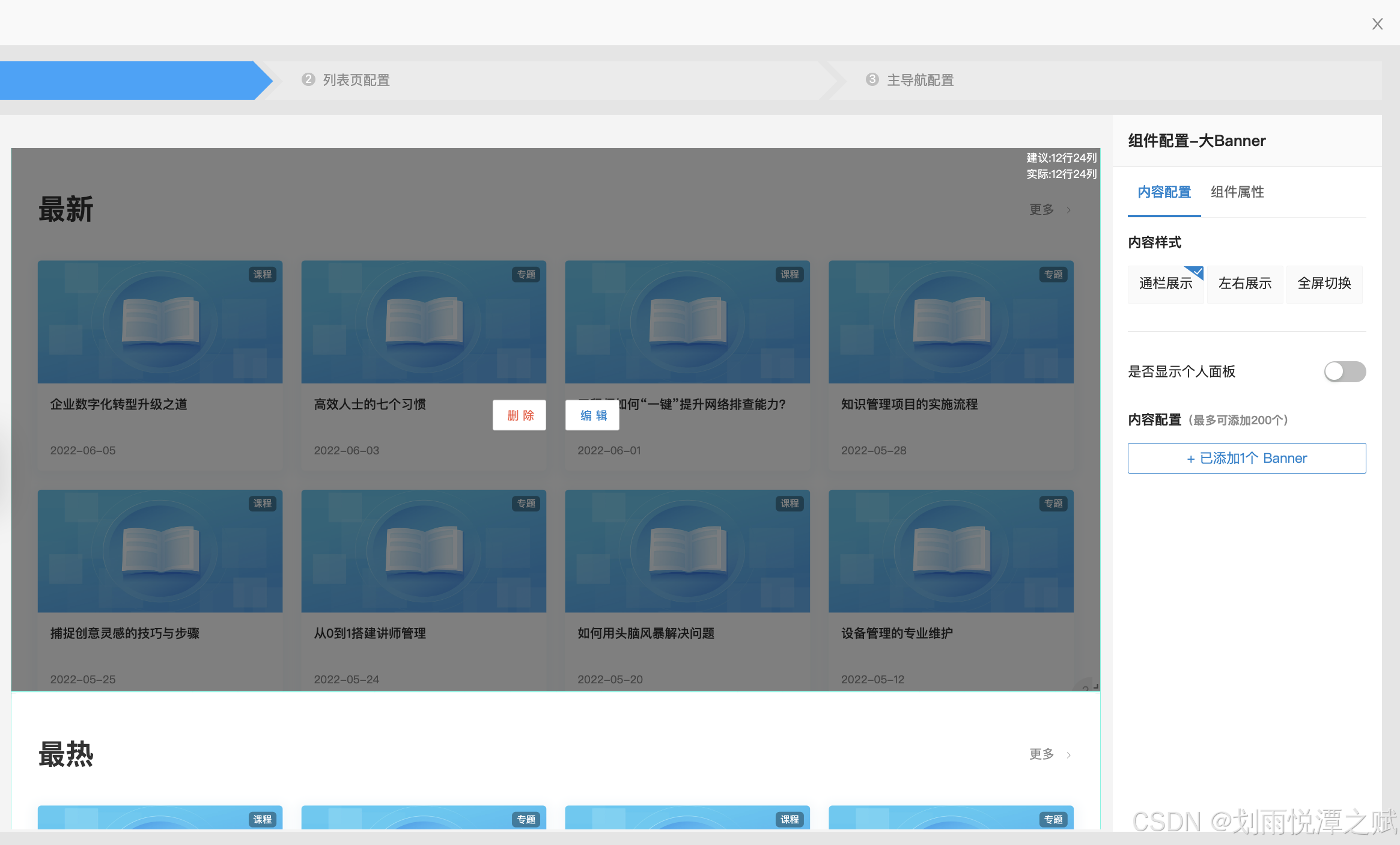
Task: Click the 课程 badge on 捕捉创意灵感的技巧与步骤
Action: (x=262, y=504)
